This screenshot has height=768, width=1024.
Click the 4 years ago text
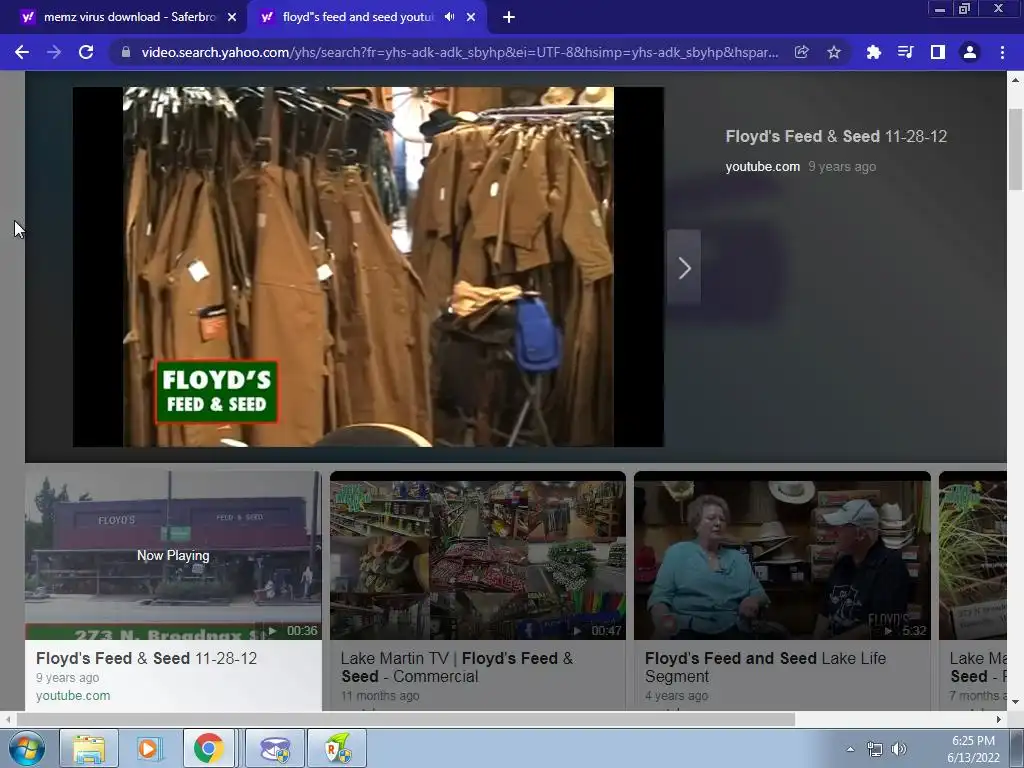(x=677, y=696)
